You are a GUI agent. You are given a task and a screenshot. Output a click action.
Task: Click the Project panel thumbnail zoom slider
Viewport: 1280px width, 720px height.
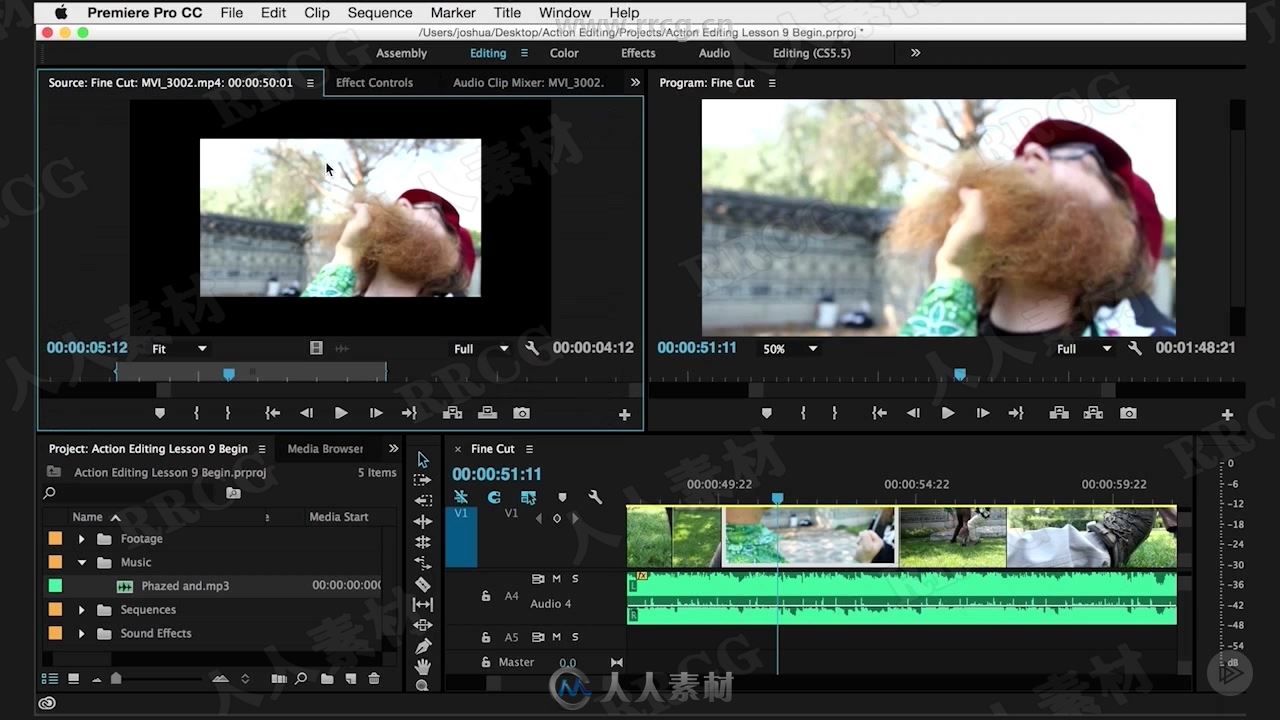[x=116, y=679]
